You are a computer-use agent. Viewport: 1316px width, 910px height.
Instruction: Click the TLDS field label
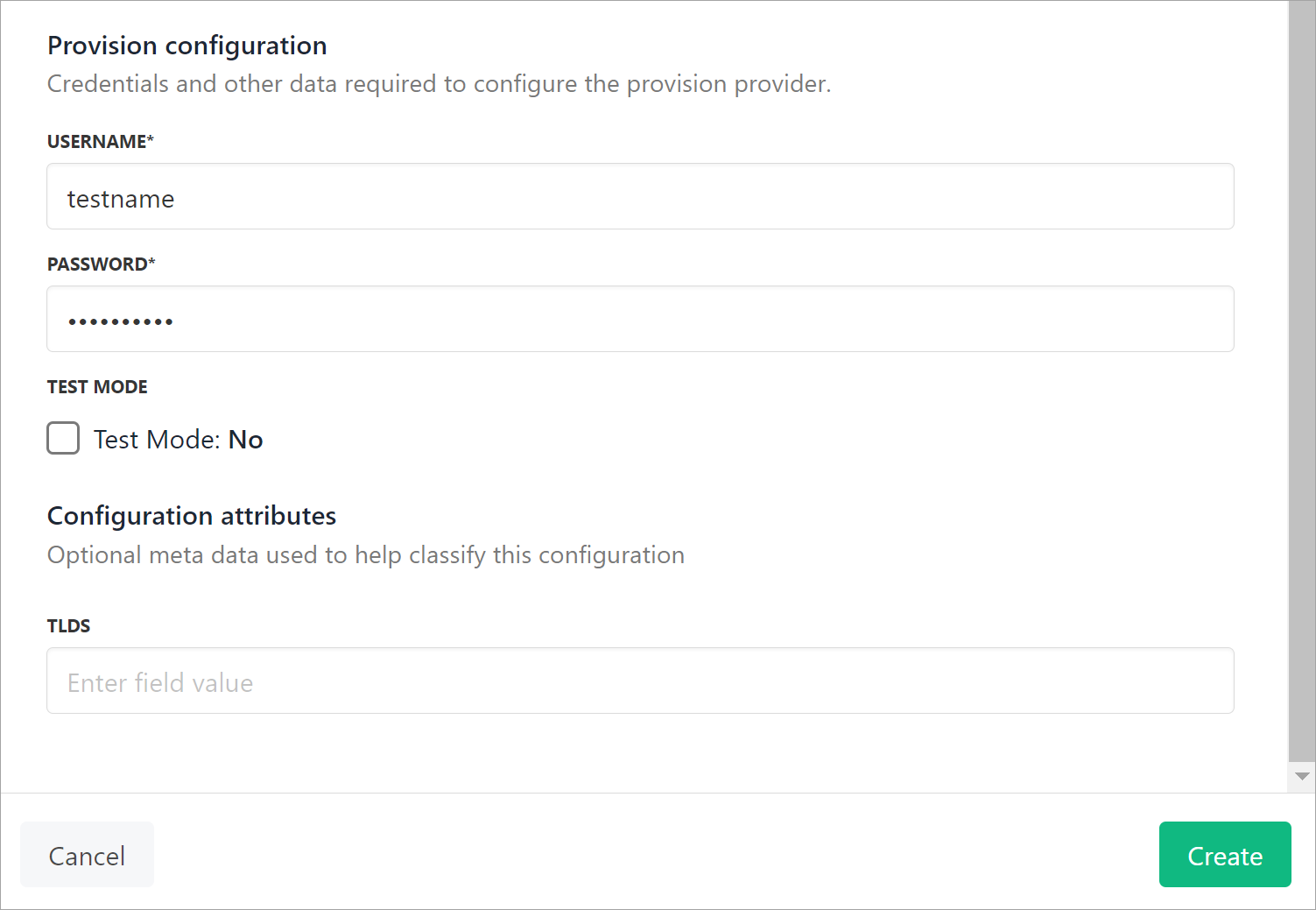(69, 626)
